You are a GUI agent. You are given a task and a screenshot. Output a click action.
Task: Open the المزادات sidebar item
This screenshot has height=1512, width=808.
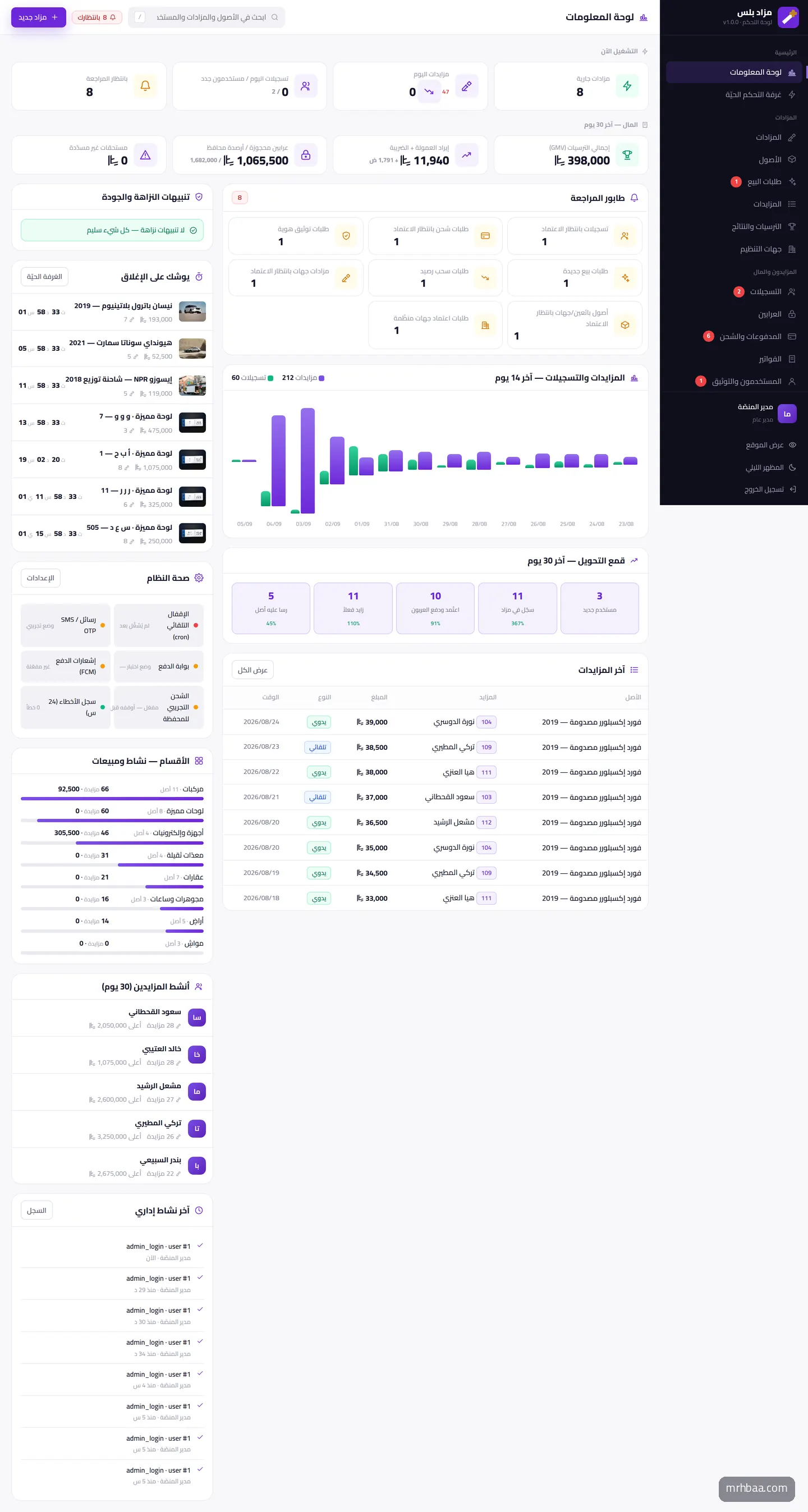734,138
